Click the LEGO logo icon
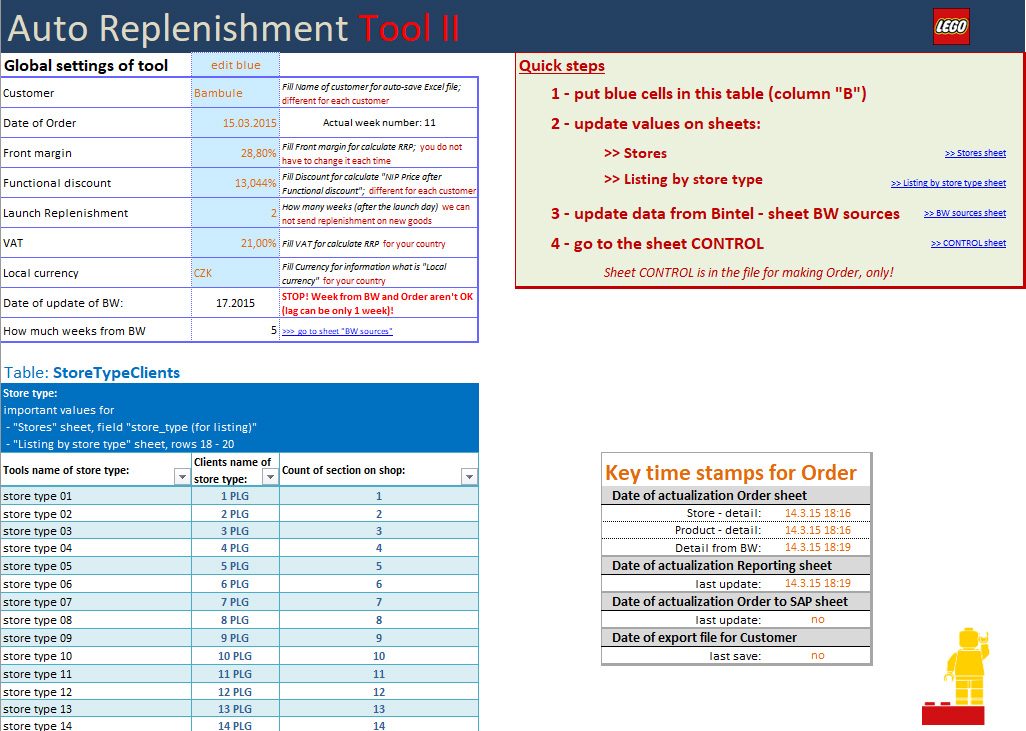This screenshot has height=731, width=1026. point(951,26)
